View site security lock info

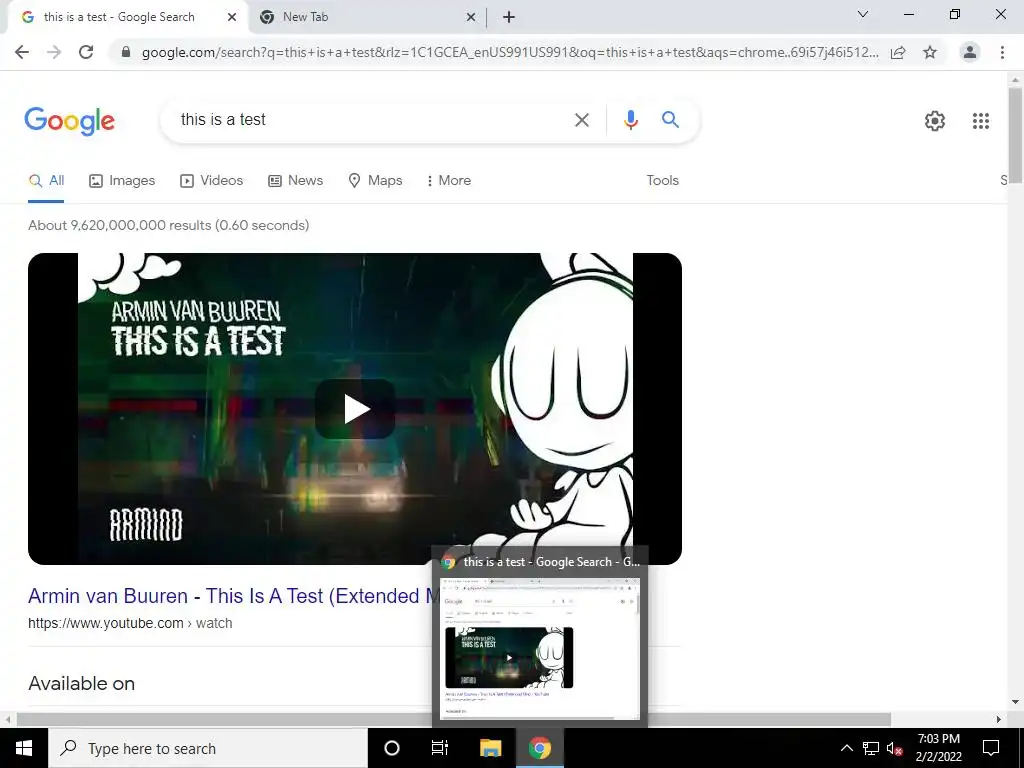pos(126,52)
